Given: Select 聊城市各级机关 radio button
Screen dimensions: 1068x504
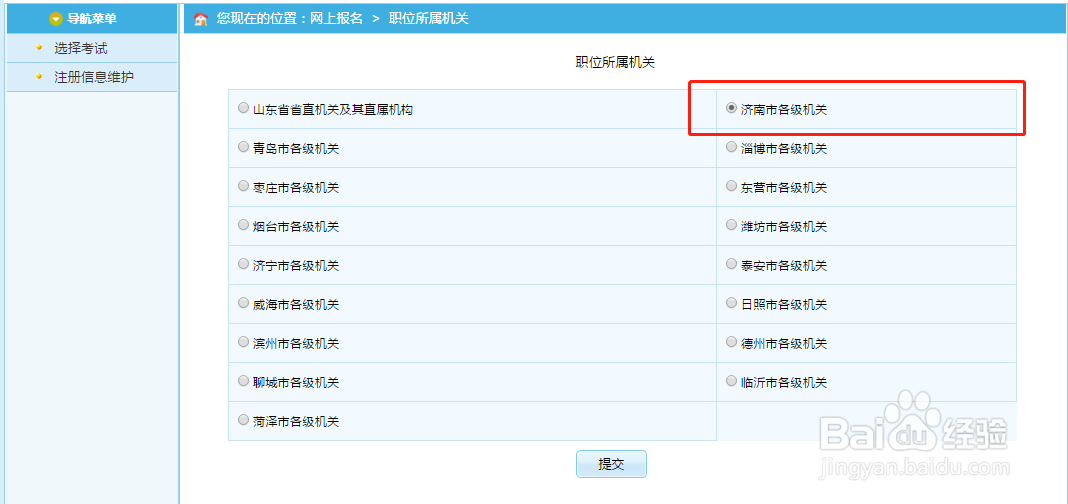Looking at the screenshot, I should (243, 380).
